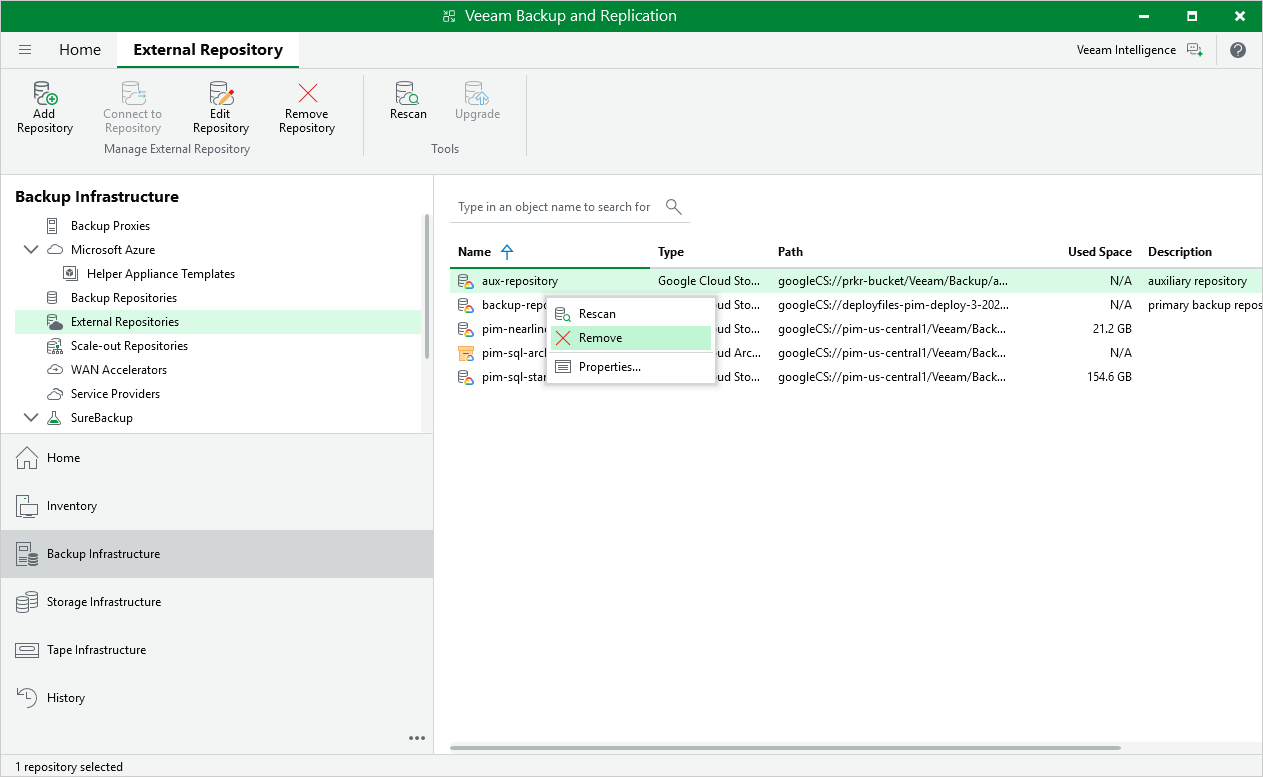Click the pim-sql-sta repository row icon
1263x777 pixels.
click(x=465, y=377)
